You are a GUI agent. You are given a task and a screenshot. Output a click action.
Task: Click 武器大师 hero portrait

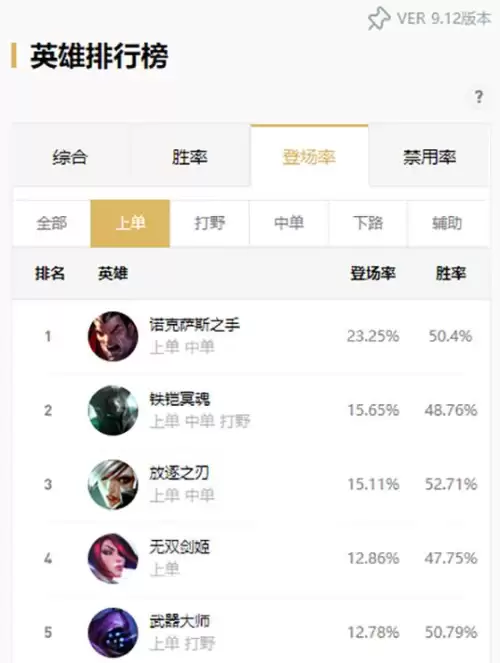click(113, 632)
